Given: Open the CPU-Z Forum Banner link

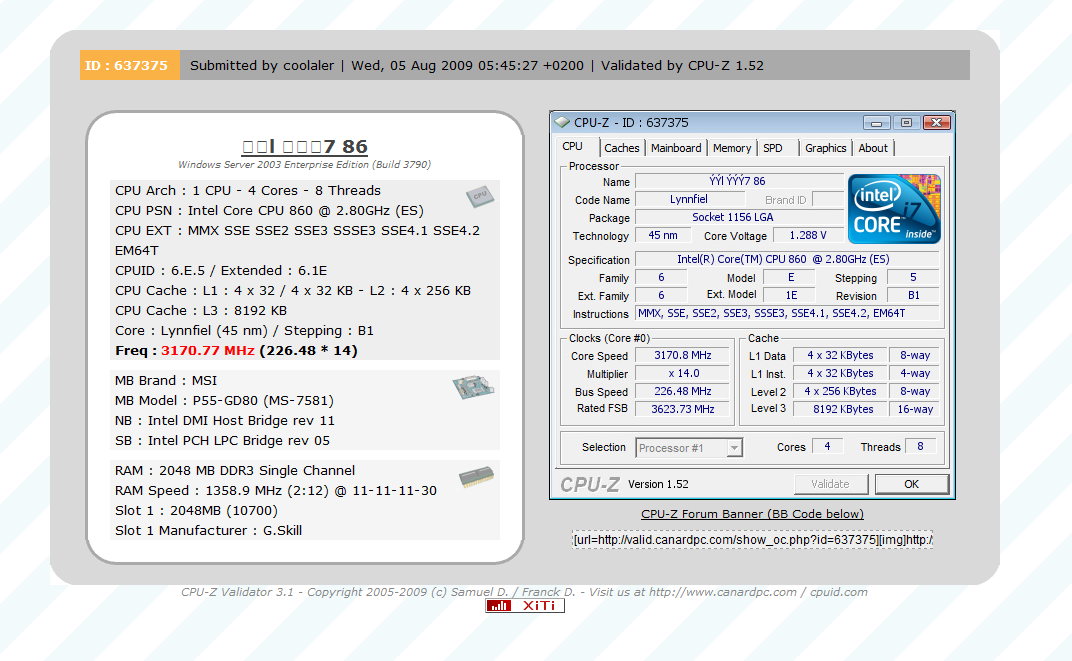Looking at the screenshot, I should [752, 514].
